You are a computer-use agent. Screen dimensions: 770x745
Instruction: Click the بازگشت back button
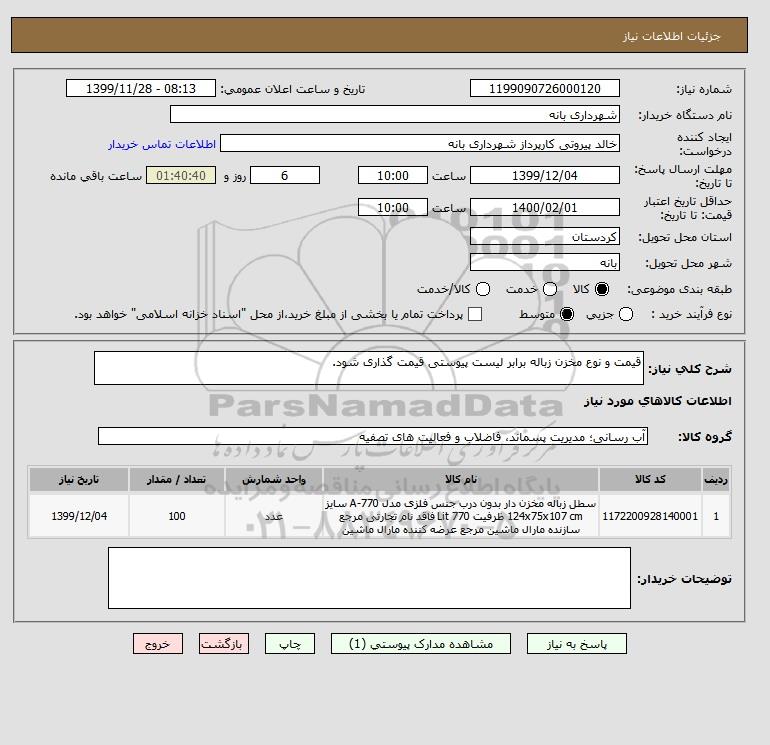224,644
